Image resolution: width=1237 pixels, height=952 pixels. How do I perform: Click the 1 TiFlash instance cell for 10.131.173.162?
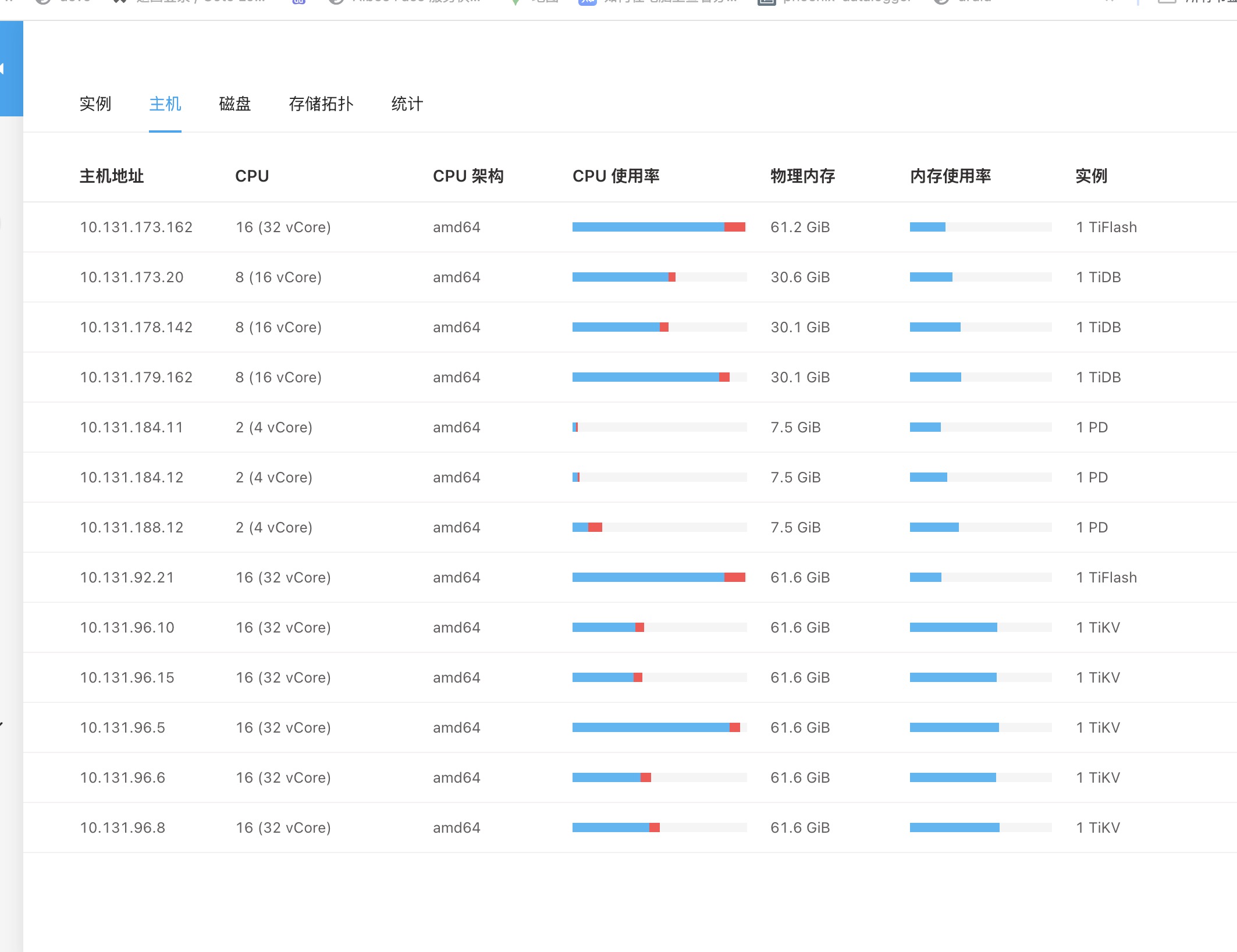1106,227
